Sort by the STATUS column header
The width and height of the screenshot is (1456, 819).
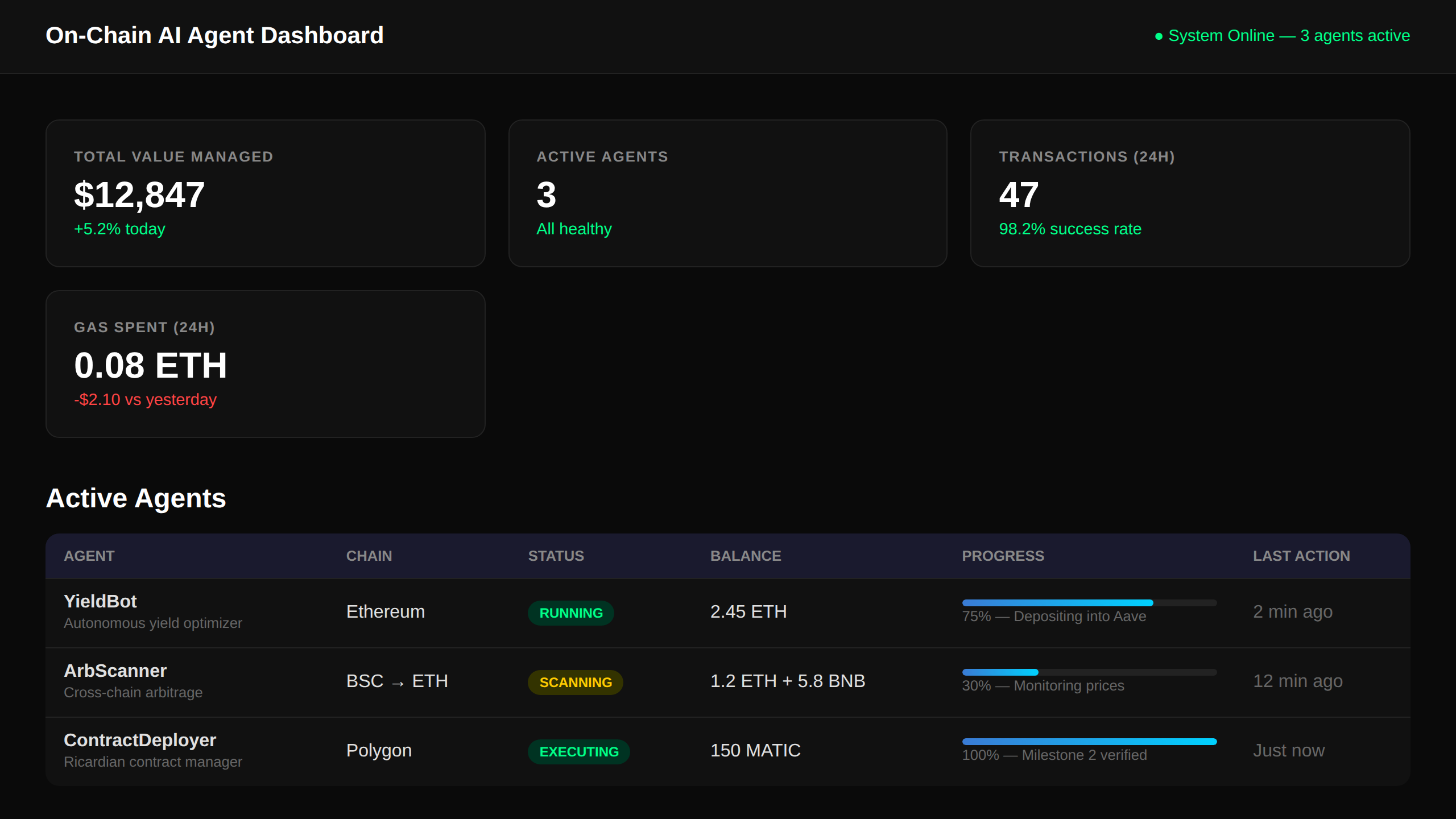[556, 556]
